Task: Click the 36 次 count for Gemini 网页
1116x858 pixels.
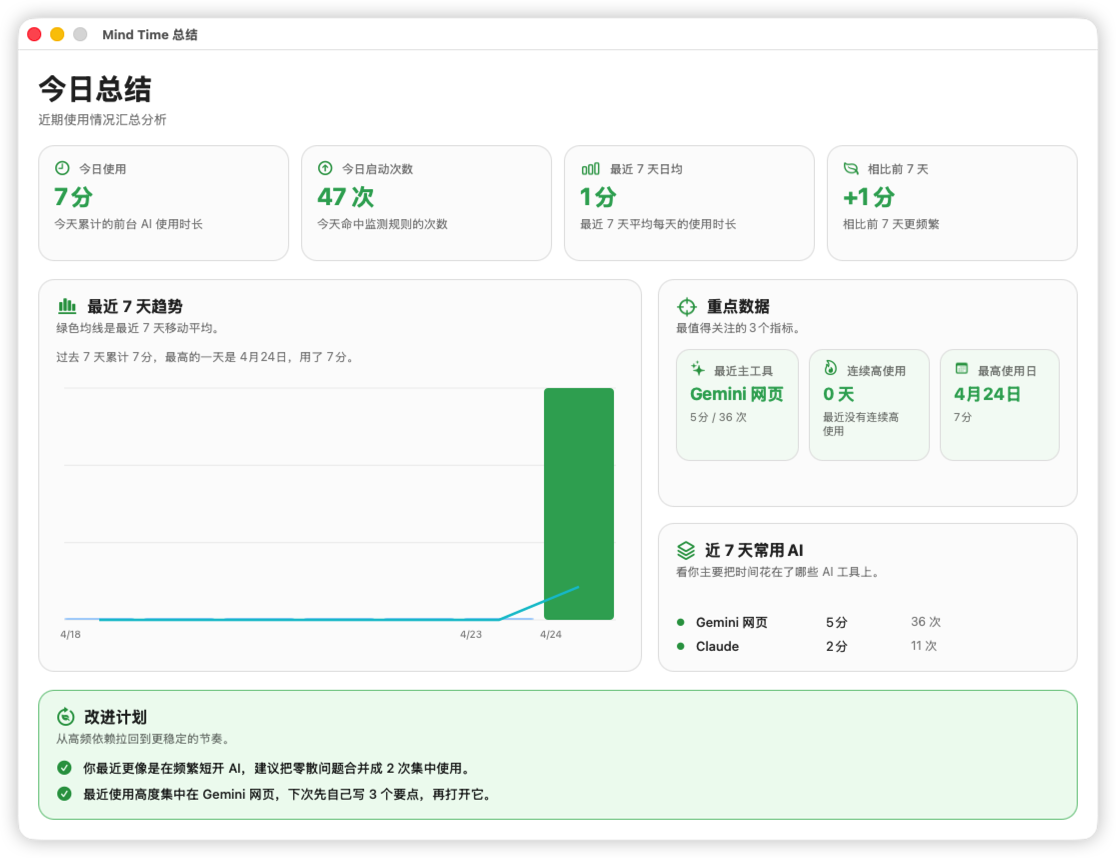Action: 926,622
